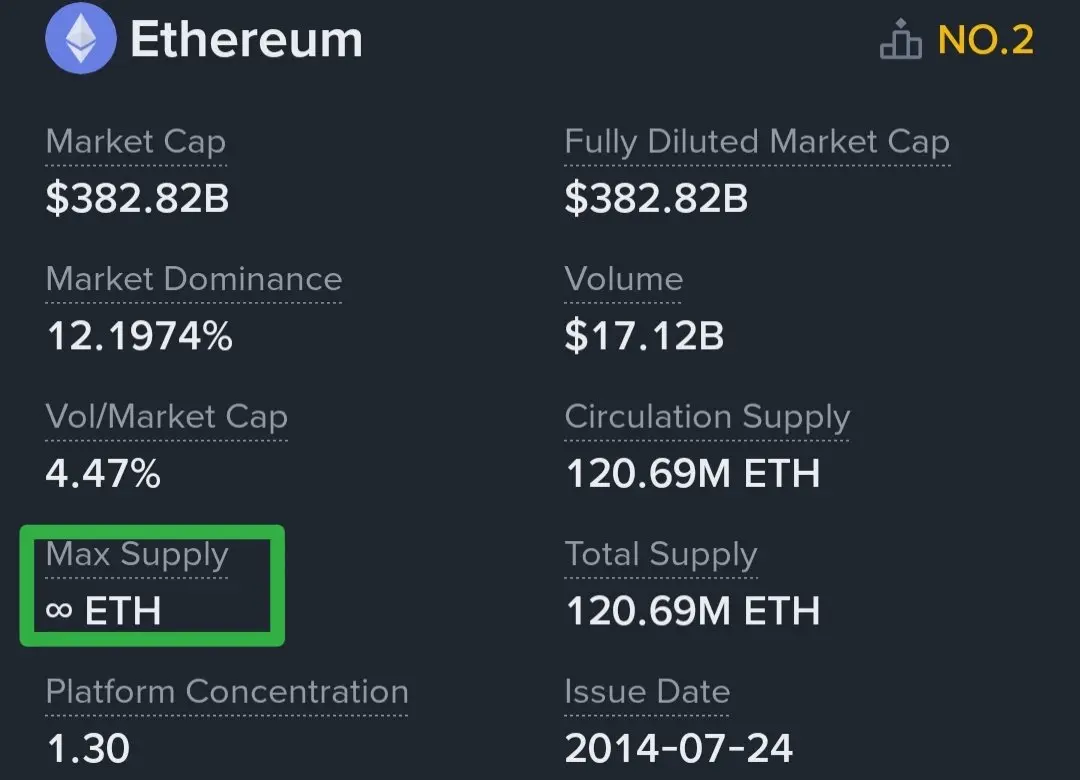This screenshot has width=1080, height=780.
Task: Select the Ethereum title text
Action: pyautogui.click(x=246, y=40)
